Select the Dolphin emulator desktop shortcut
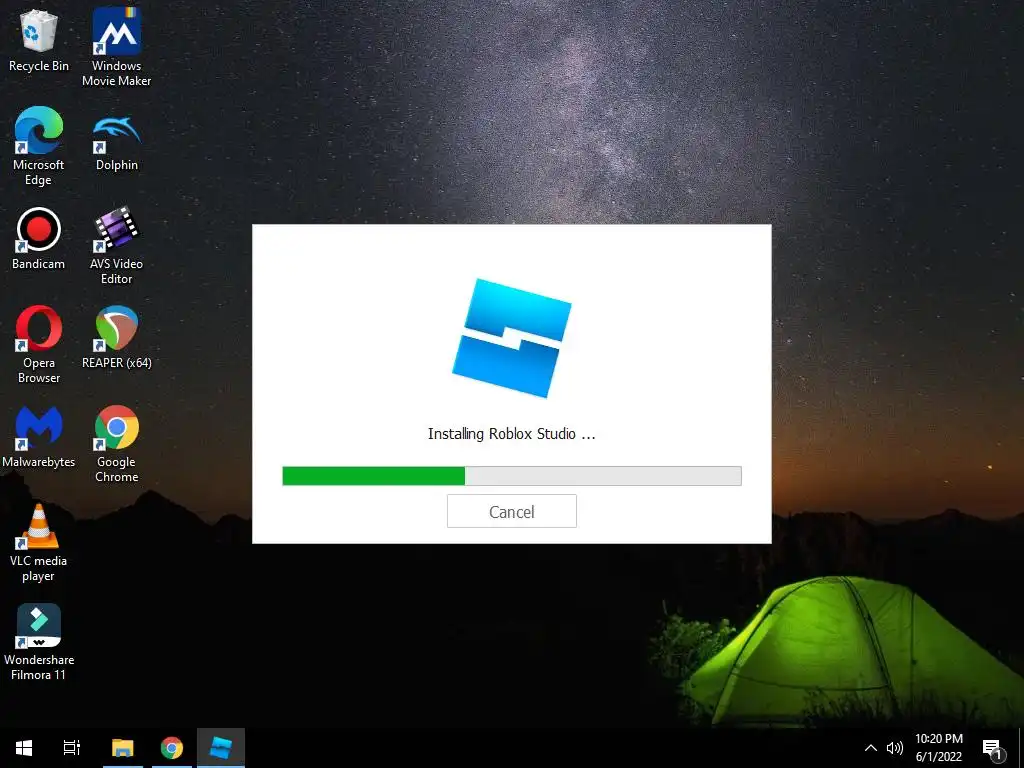The width and height of the screenshot is (1024, 768). (117, 142)
